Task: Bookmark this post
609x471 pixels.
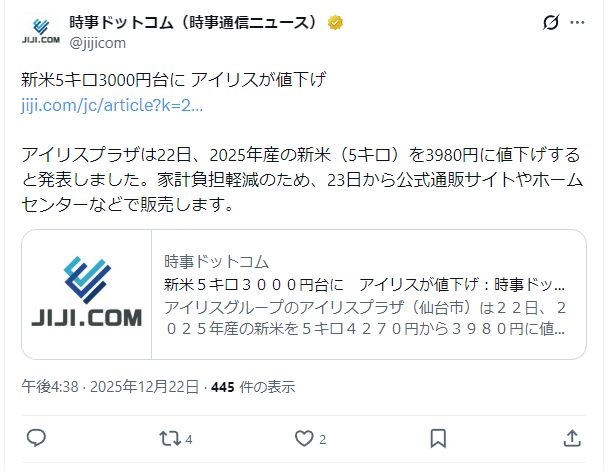Action: point(438,438)
